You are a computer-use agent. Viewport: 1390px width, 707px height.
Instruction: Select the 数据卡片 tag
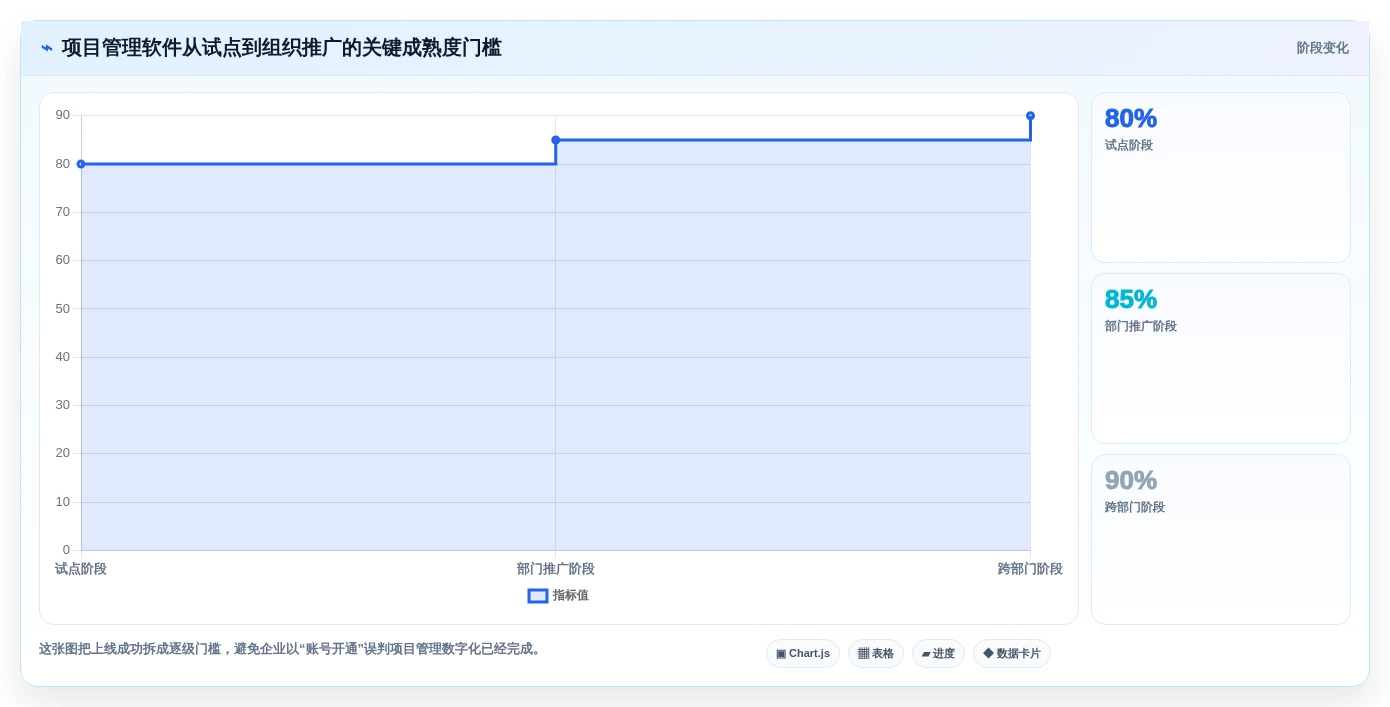pyautogui.click(x=1012, y=654)
